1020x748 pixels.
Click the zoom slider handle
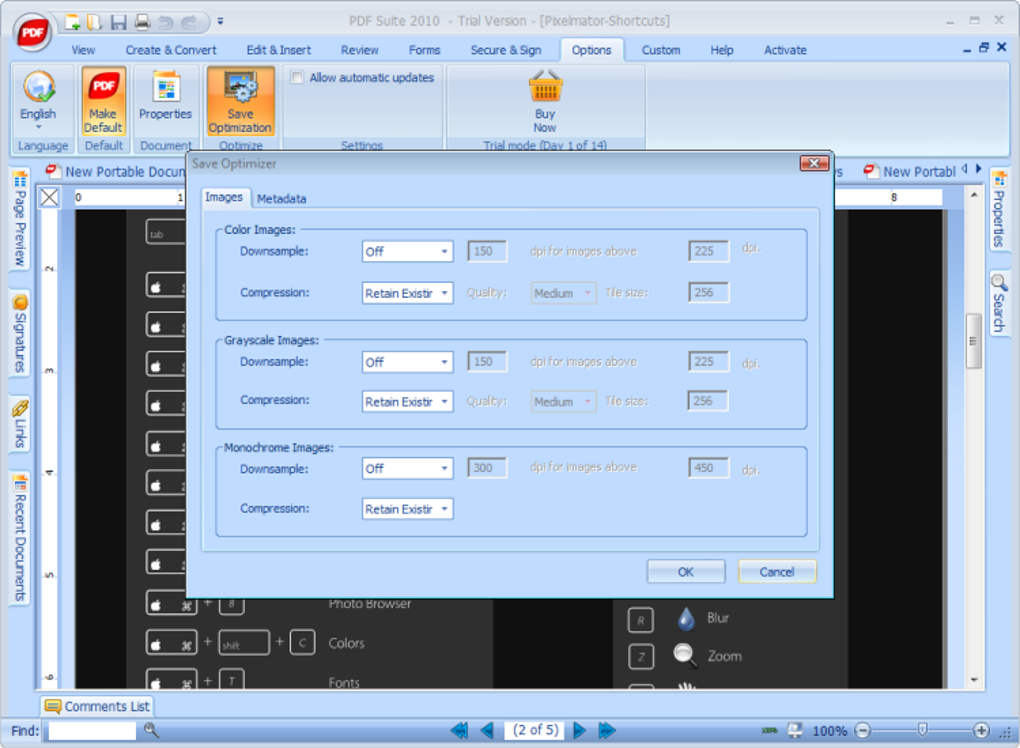(922, 730)
